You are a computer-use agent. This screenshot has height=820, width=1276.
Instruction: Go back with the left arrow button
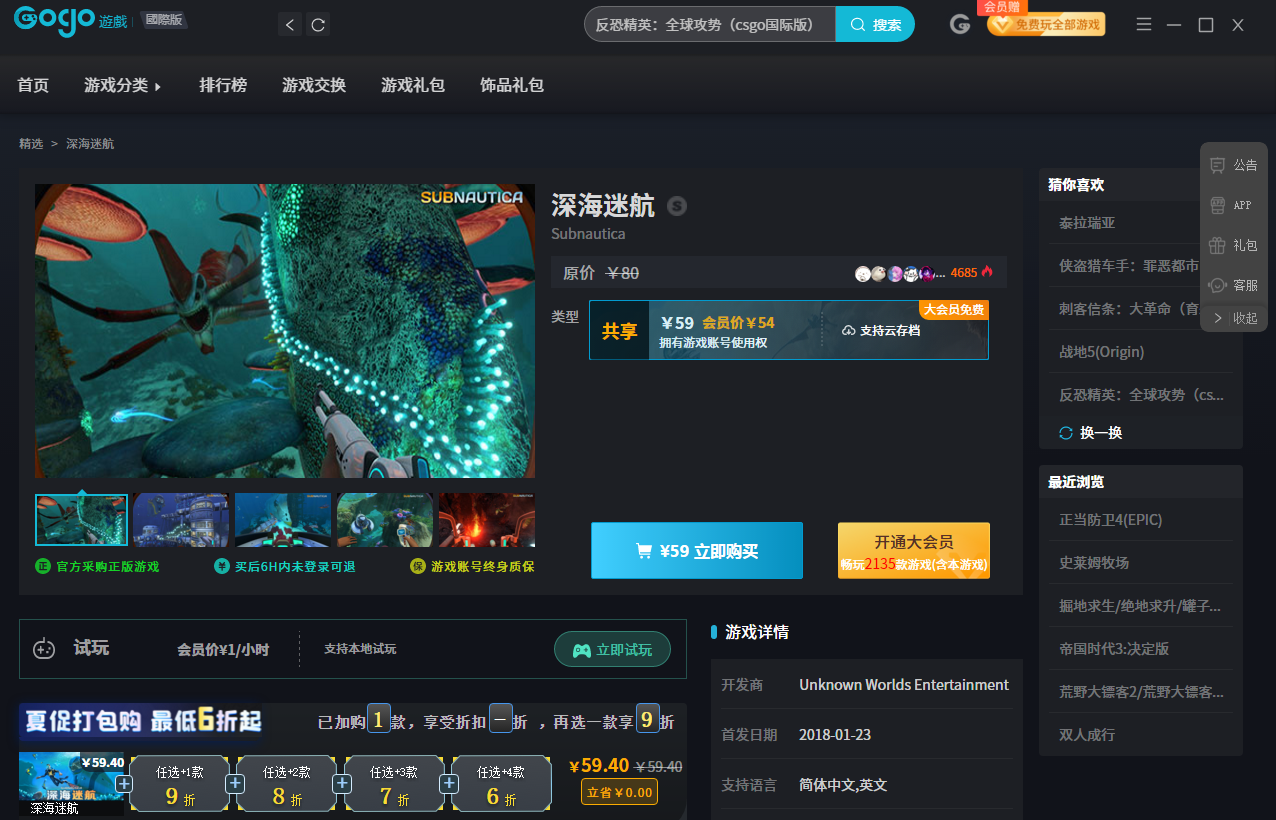(x=290, y=25)
